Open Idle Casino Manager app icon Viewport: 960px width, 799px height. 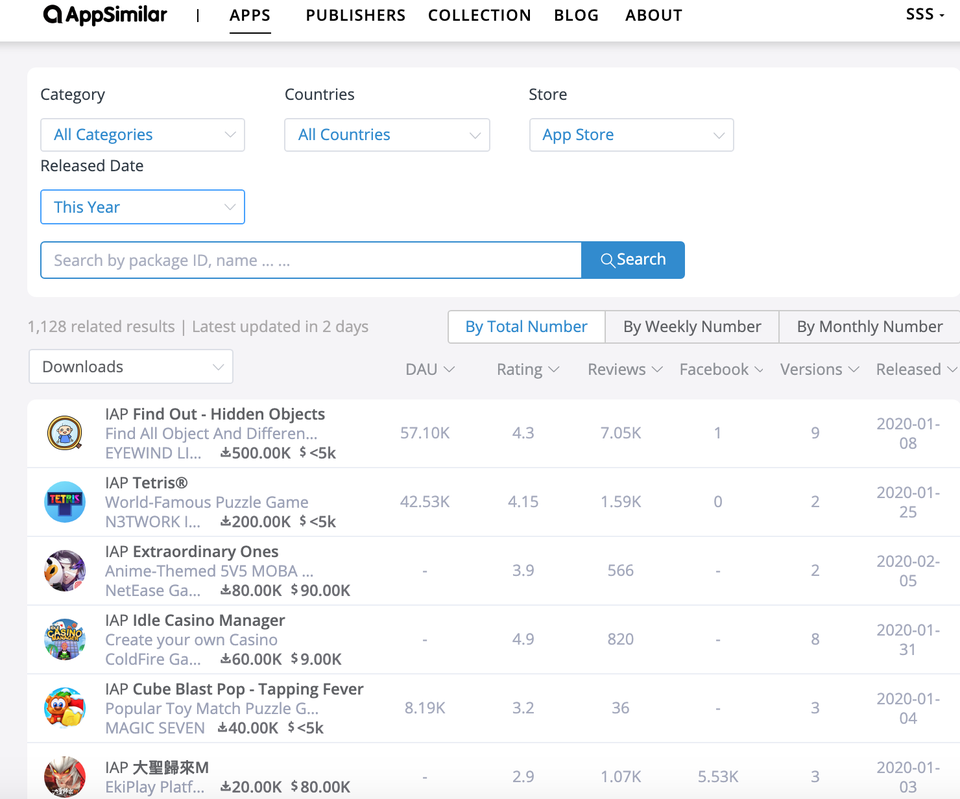[x=65, y=639]
